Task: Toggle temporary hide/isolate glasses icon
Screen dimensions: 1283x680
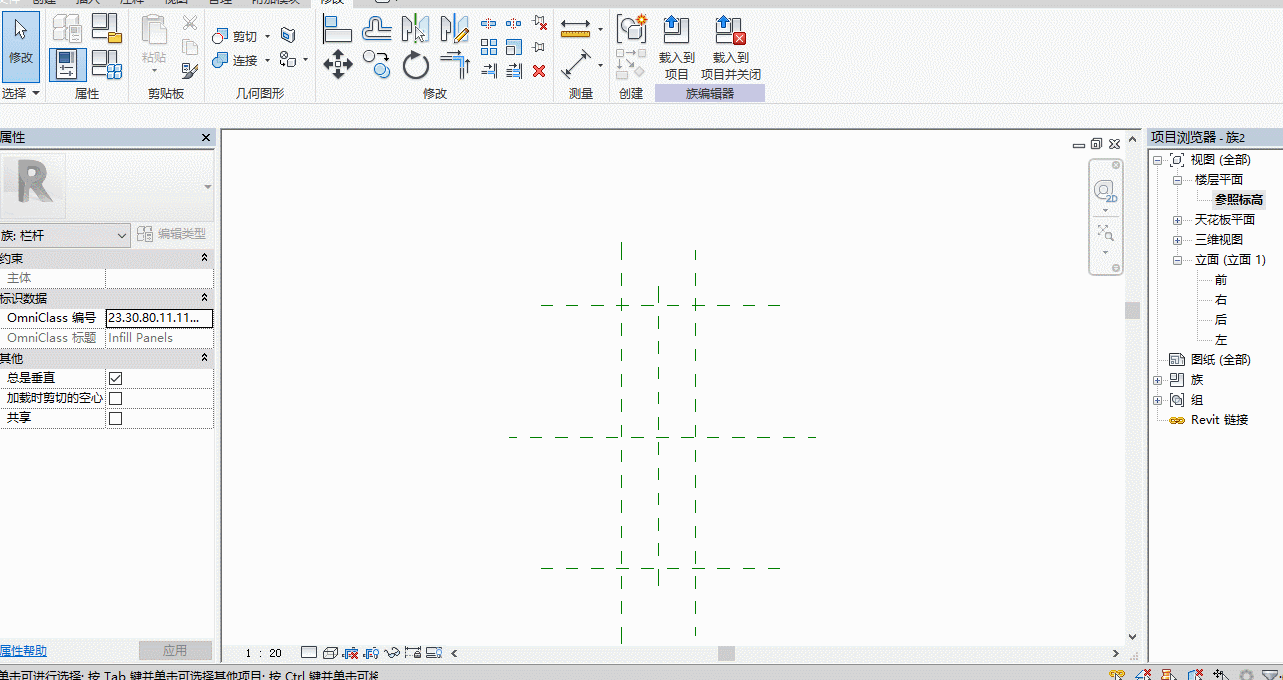Action: pyautogui.click(x=393, y=653)
